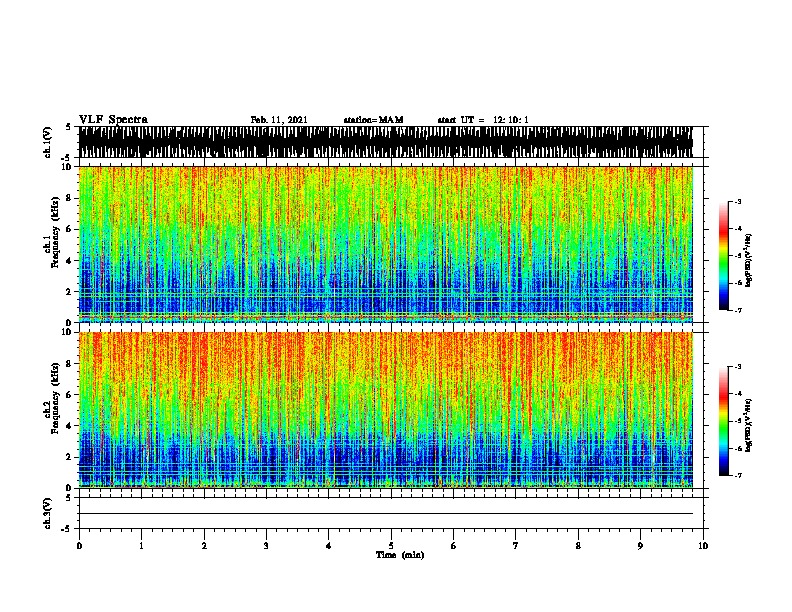Click the 4 kHz tick on ch.2 axis

point(69,426)
